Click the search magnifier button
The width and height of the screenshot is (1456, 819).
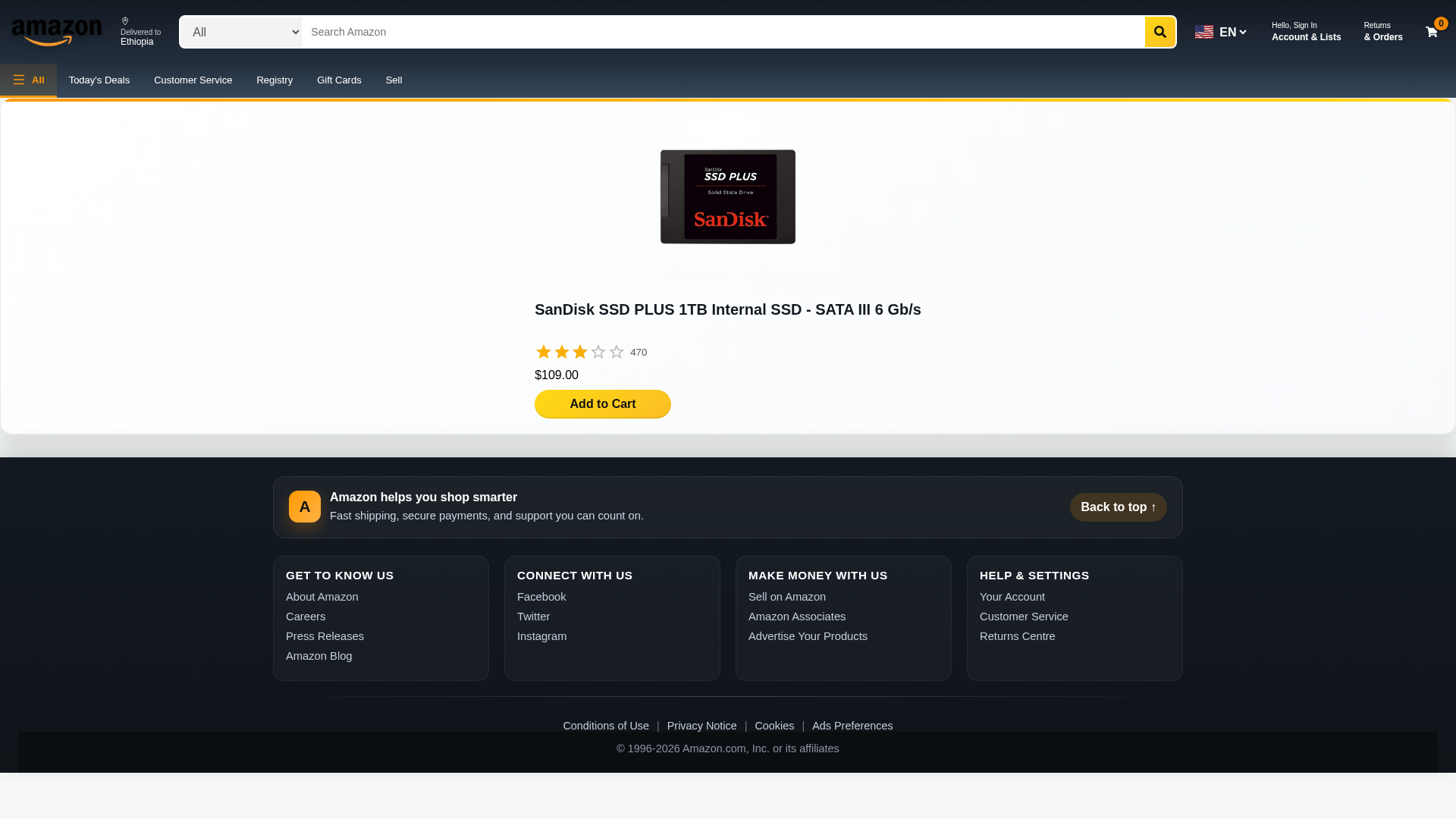pyautogui.click(x=1159, y=32)
